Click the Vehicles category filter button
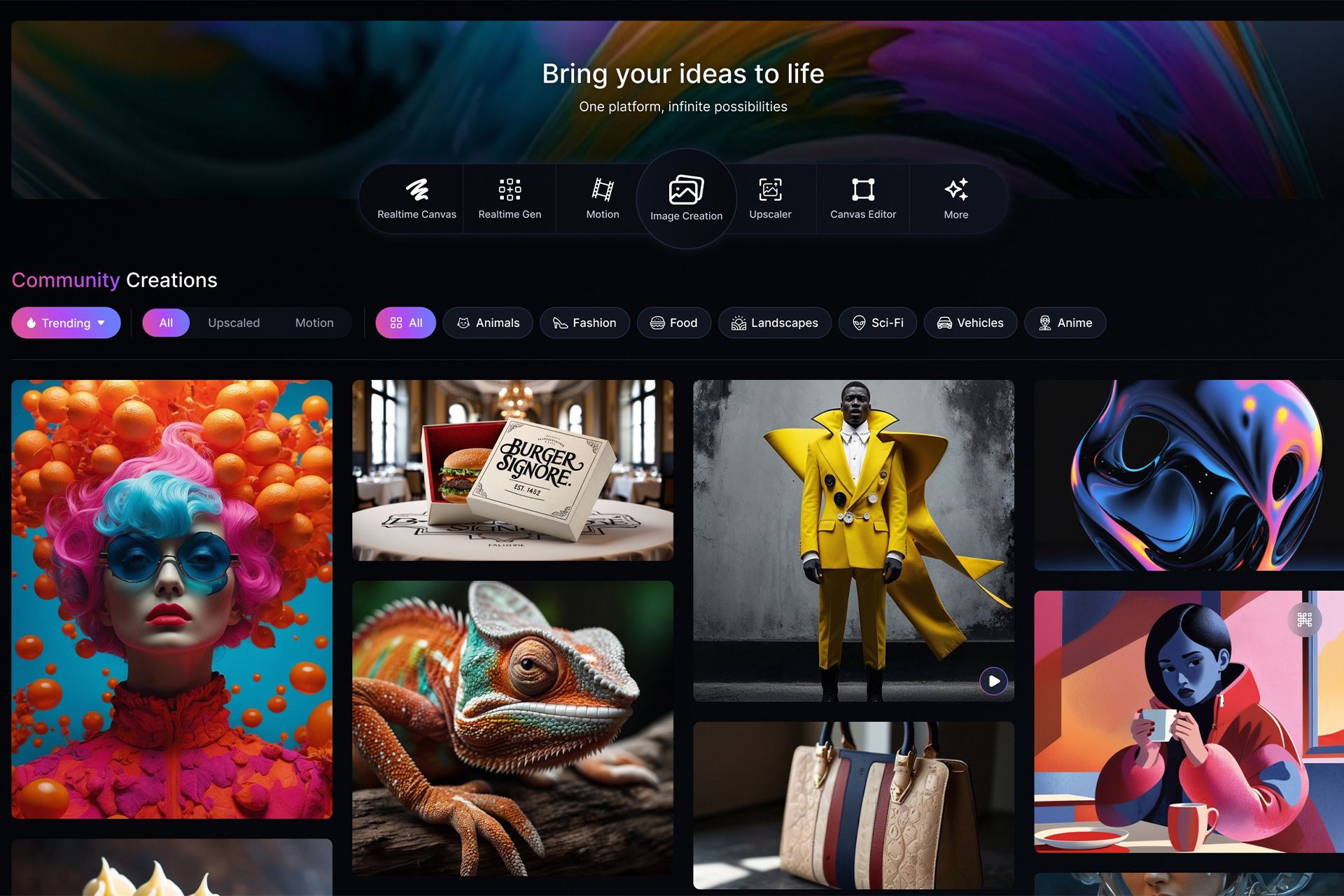Viewport: 1344px width, 896px height. click(979, 322)
